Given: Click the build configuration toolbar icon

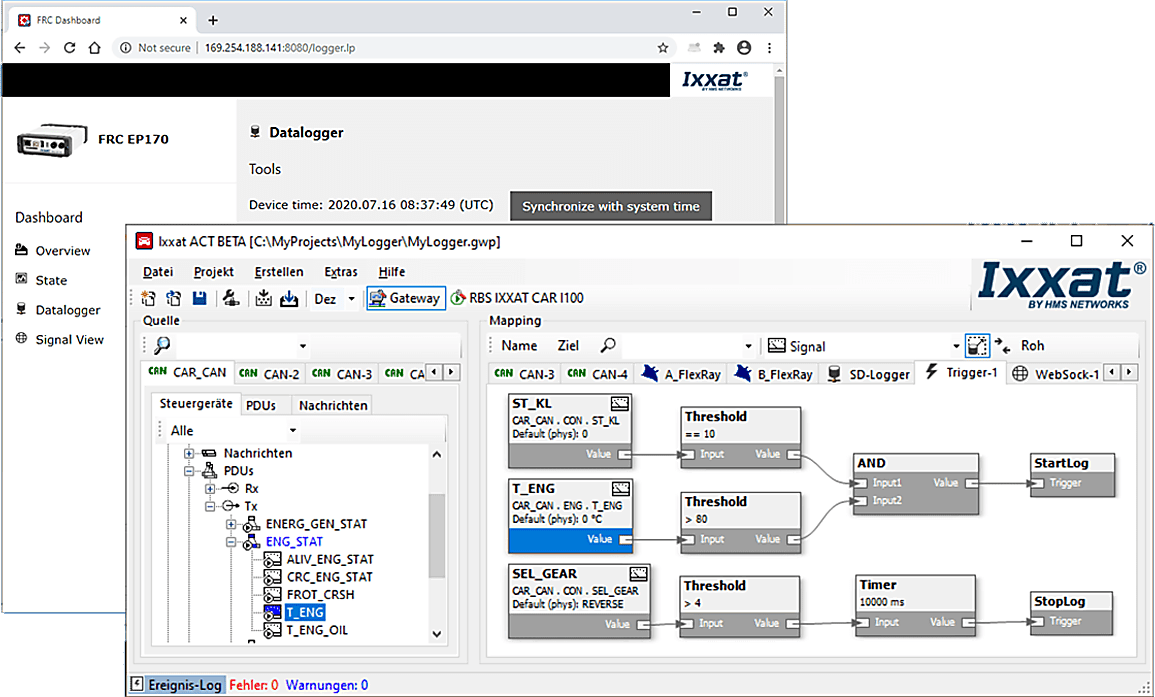Looking at the screenshot, I should (231, 298).
